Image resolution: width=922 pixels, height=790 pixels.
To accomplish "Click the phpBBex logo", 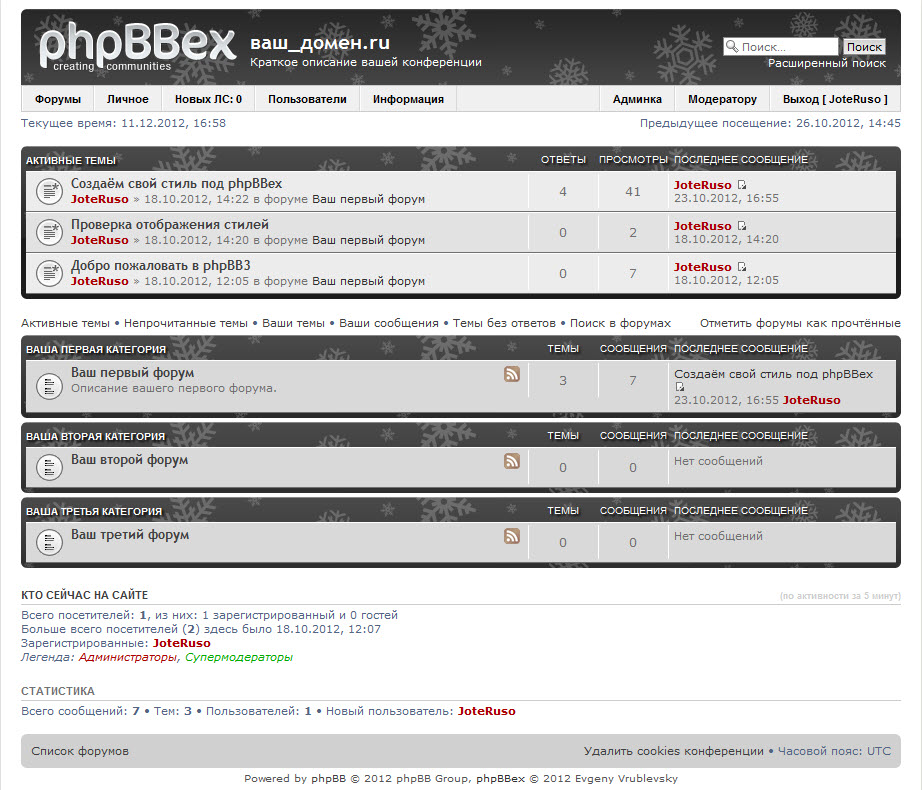I will (131, 47).
